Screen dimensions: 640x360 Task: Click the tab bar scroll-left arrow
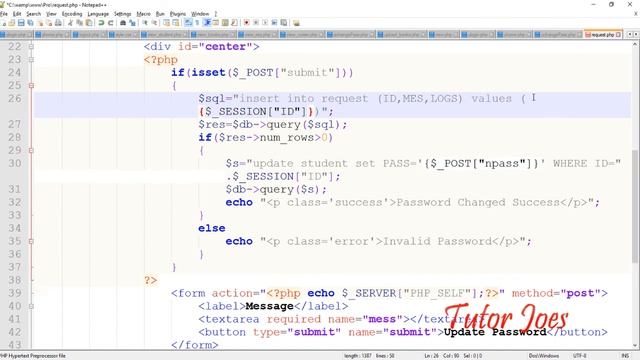630,35
